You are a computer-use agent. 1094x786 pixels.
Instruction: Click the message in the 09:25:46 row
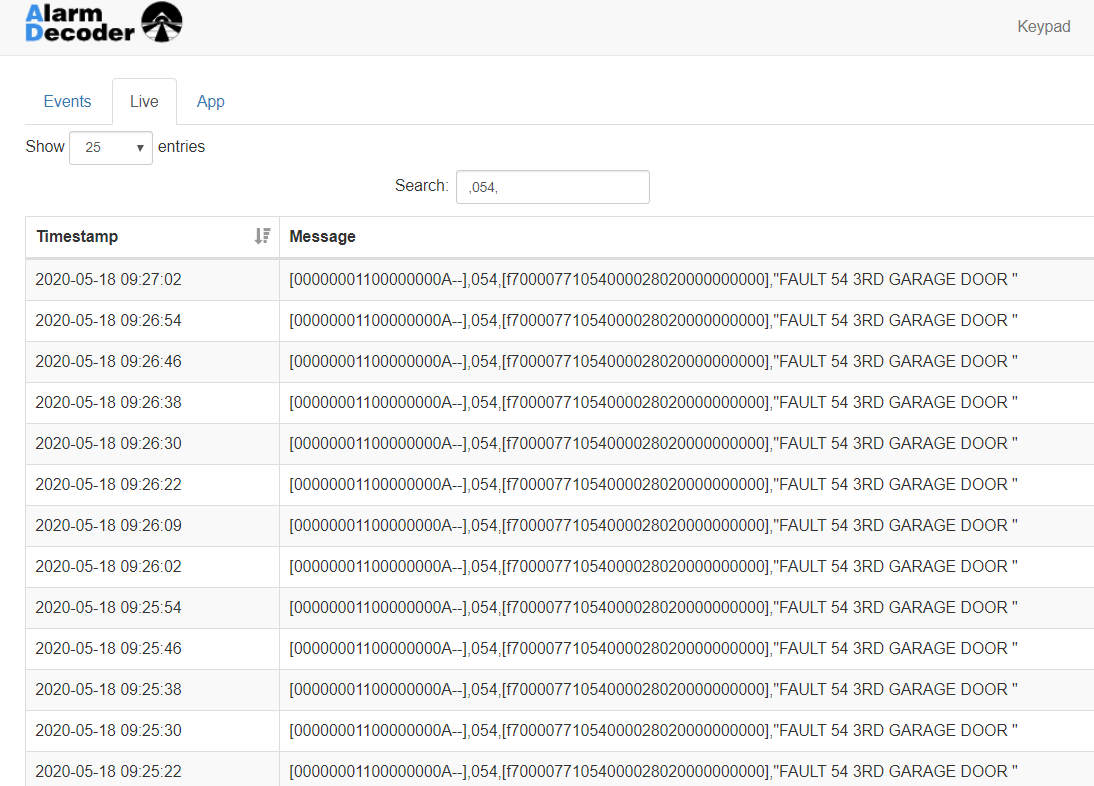(653, 648)
